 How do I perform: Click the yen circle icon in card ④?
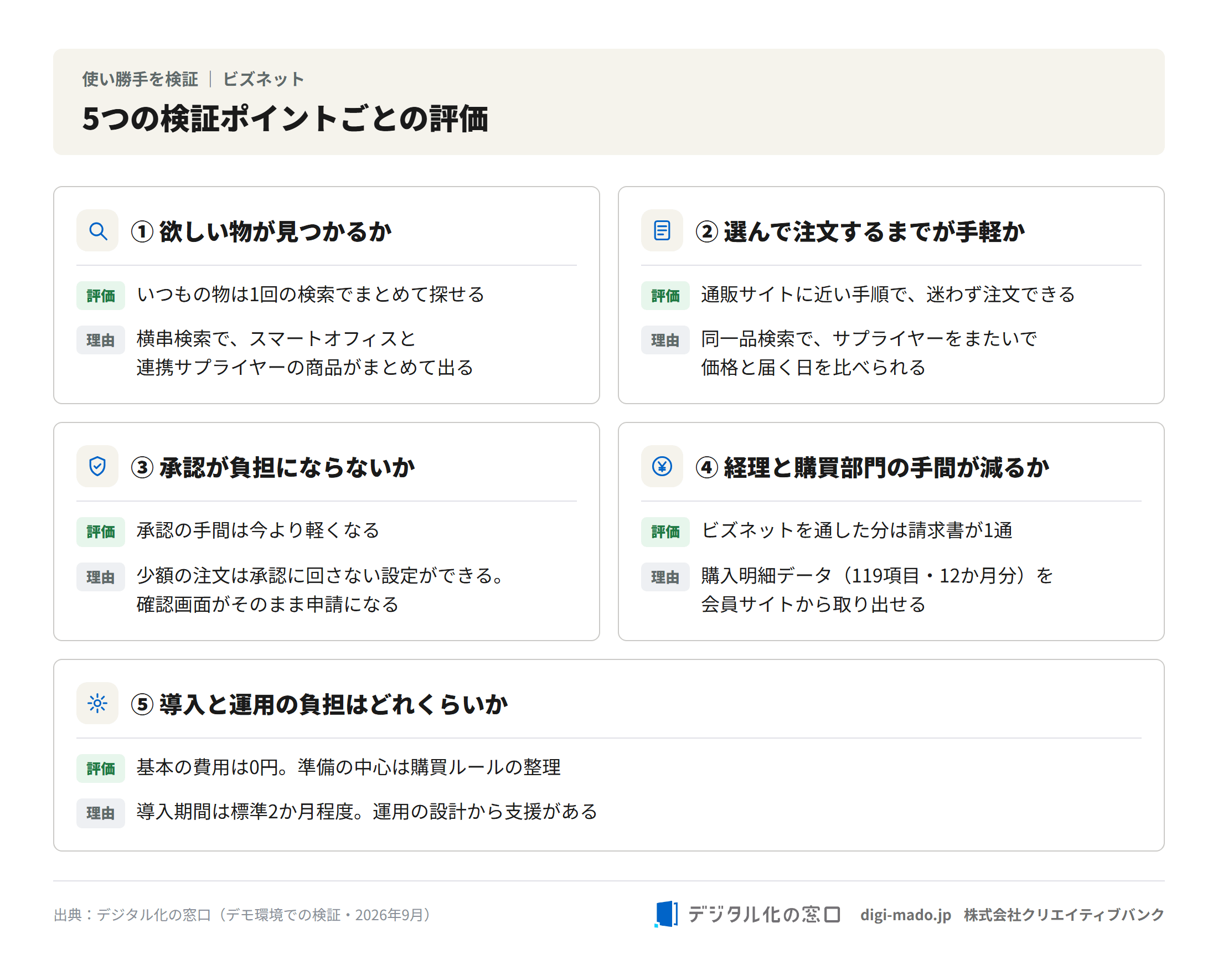click(662, 466)
